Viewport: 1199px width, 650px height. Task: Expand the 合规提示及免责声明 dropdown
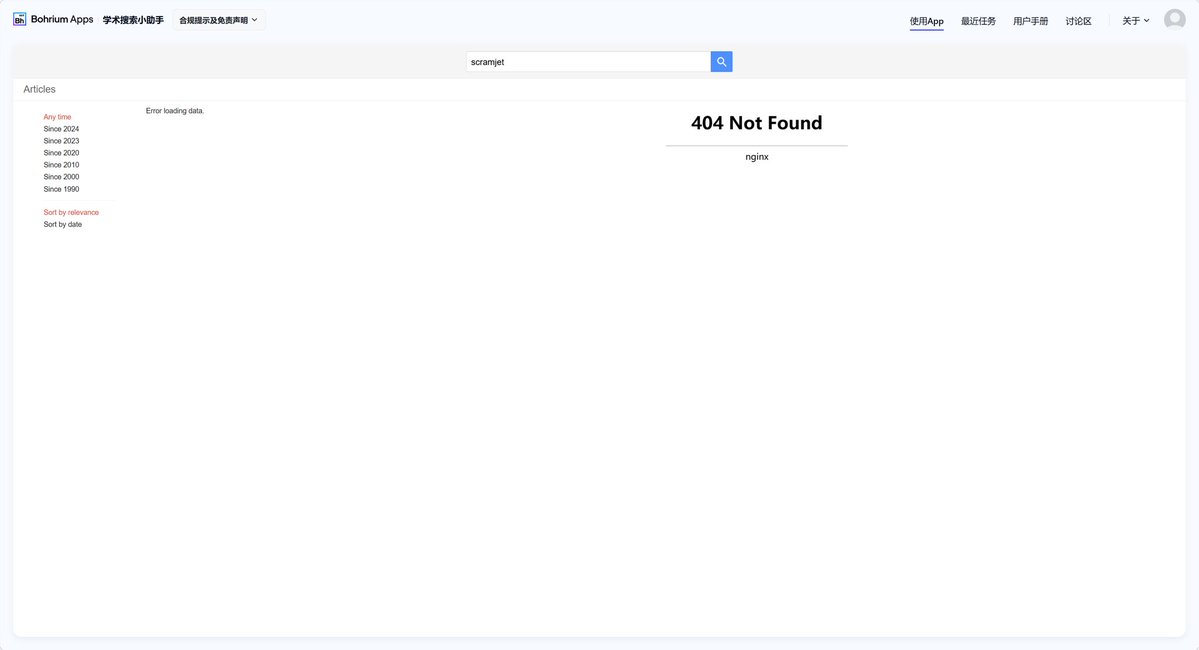coord(219,20)
